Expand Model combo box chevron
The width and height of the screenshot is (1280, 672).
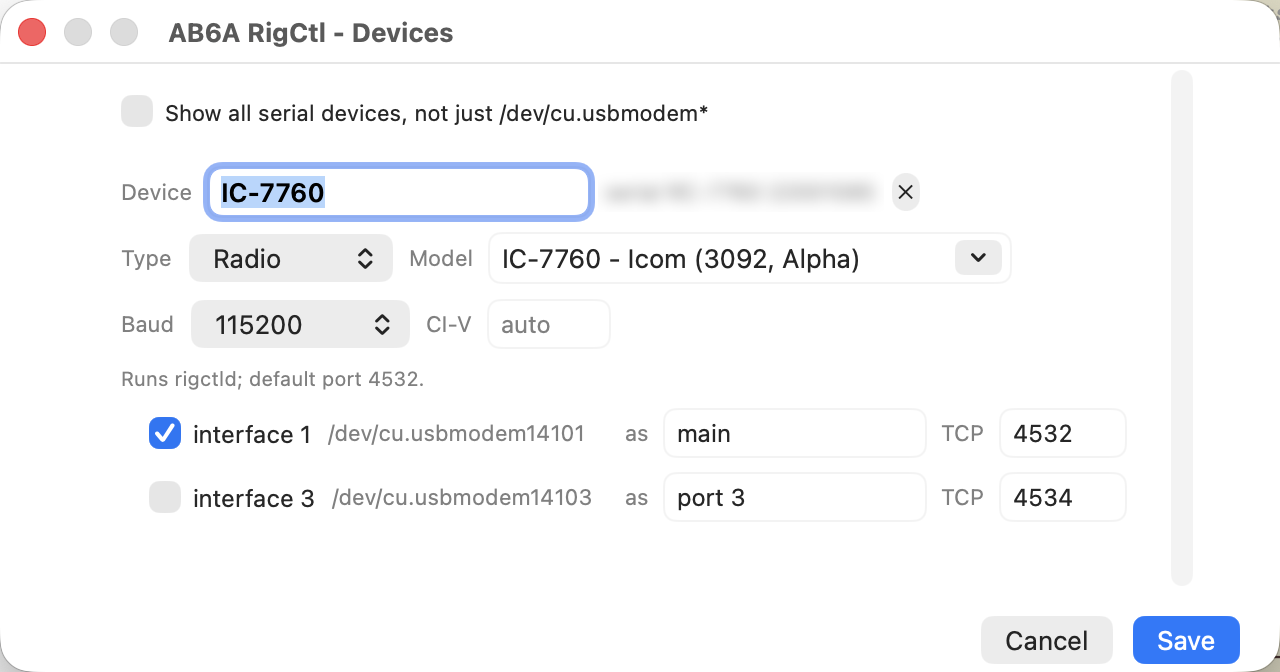(x=978, y=258)
